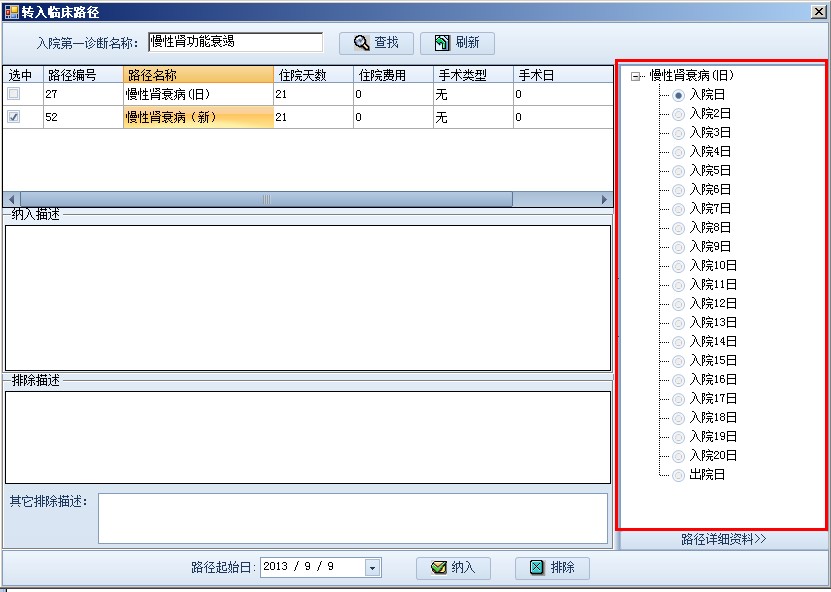Click the 手术类型 column header

click(x=473, y=75)
